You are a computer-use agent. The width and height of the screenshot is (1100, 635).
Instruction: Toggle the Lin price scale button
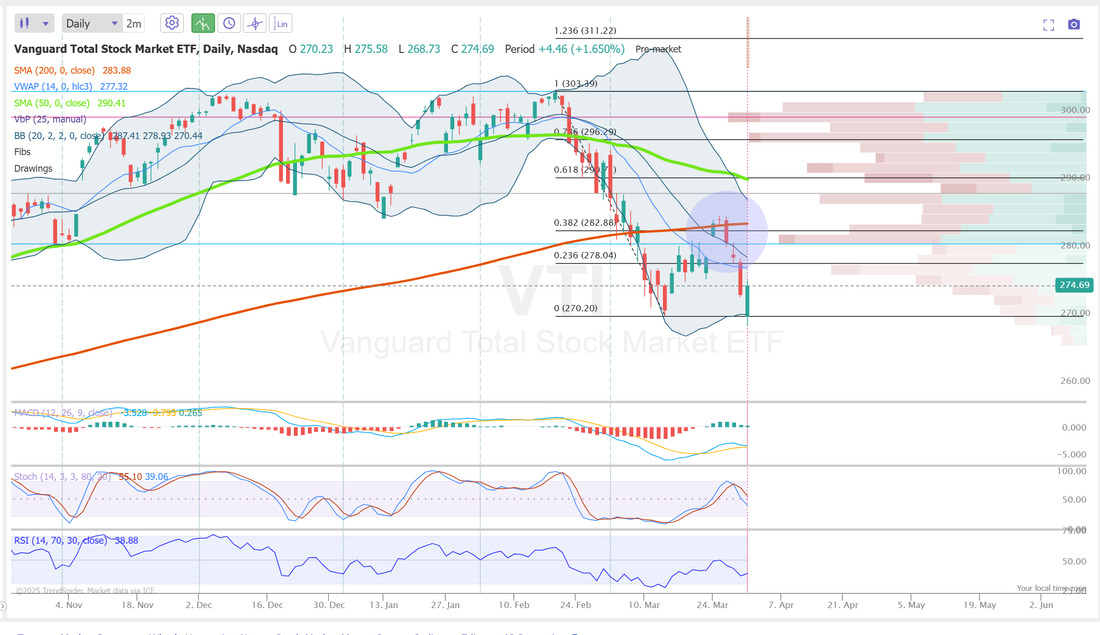pos(281,23)
